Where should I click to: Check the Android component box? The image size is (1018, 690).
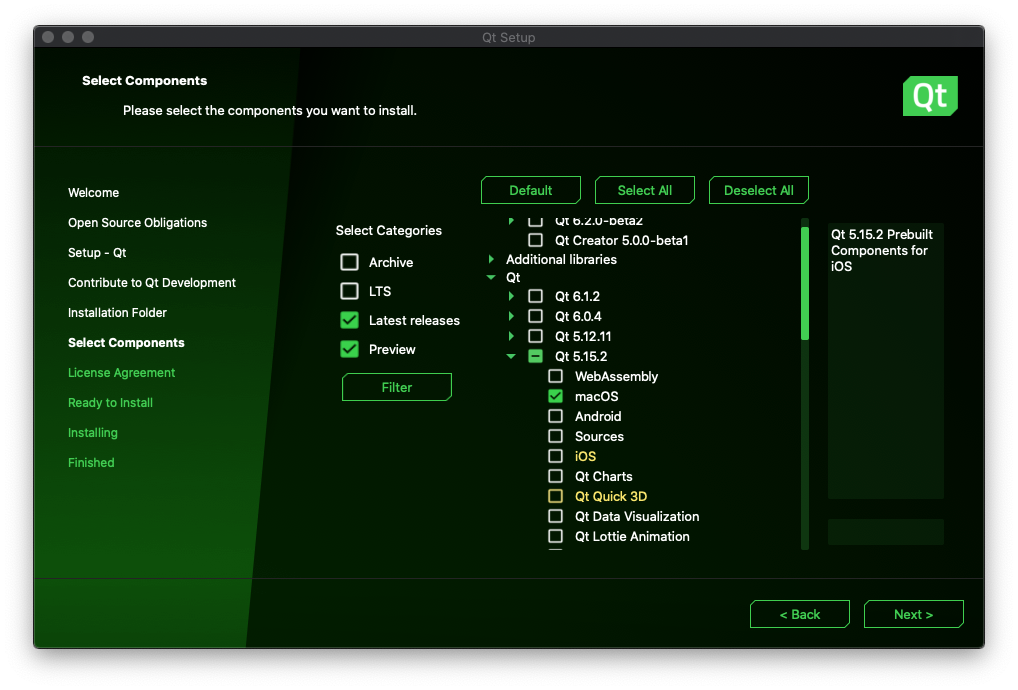point(556,416)
